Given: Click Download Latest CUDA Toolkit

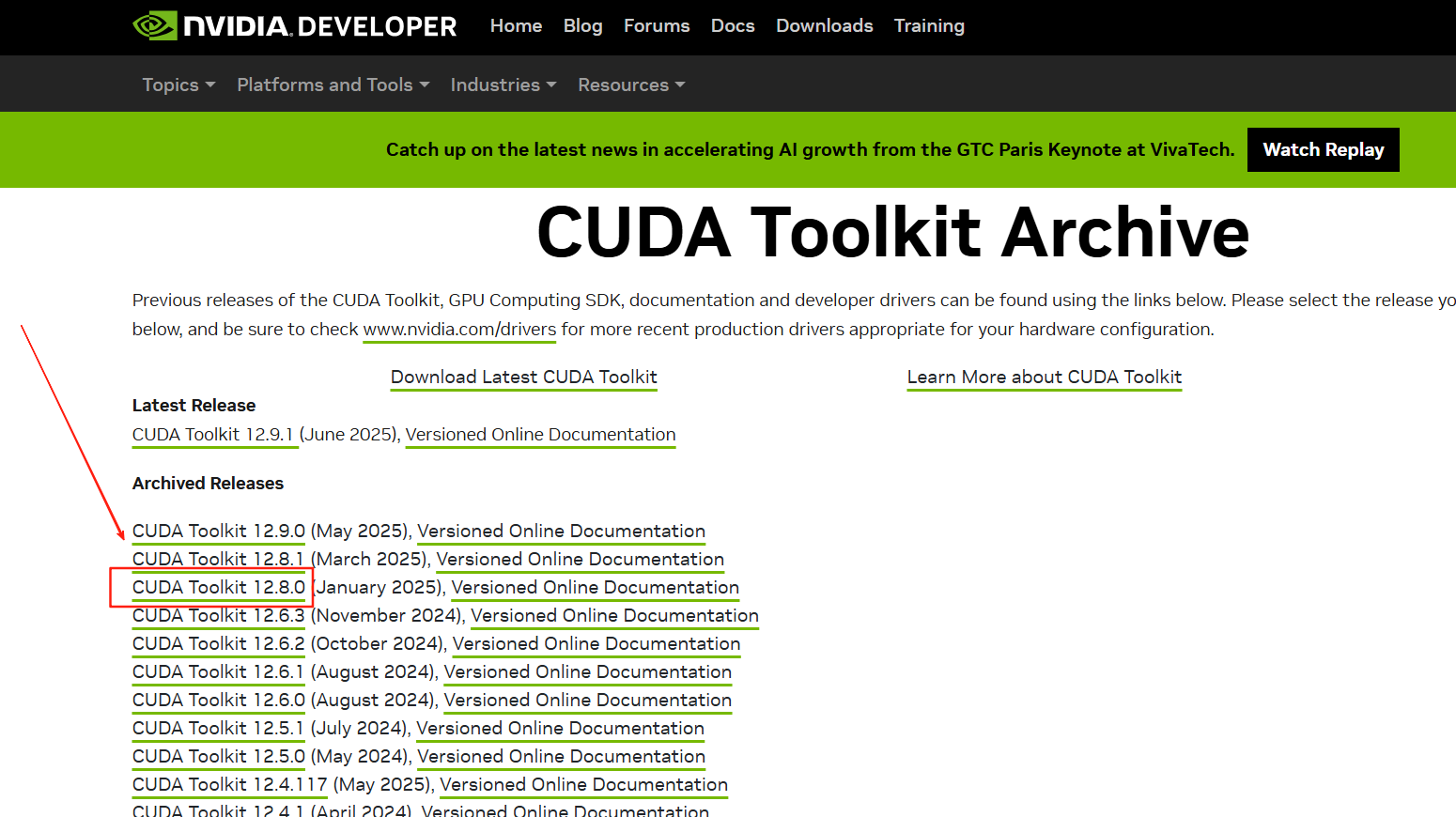Looking at the screenshot, I should [x=523, y=378].
